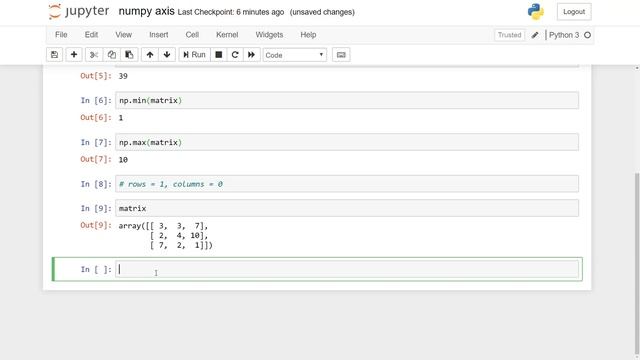Copy selected cells icon
The width and height of the screenshot is (640, 360).
coord(111,55)
